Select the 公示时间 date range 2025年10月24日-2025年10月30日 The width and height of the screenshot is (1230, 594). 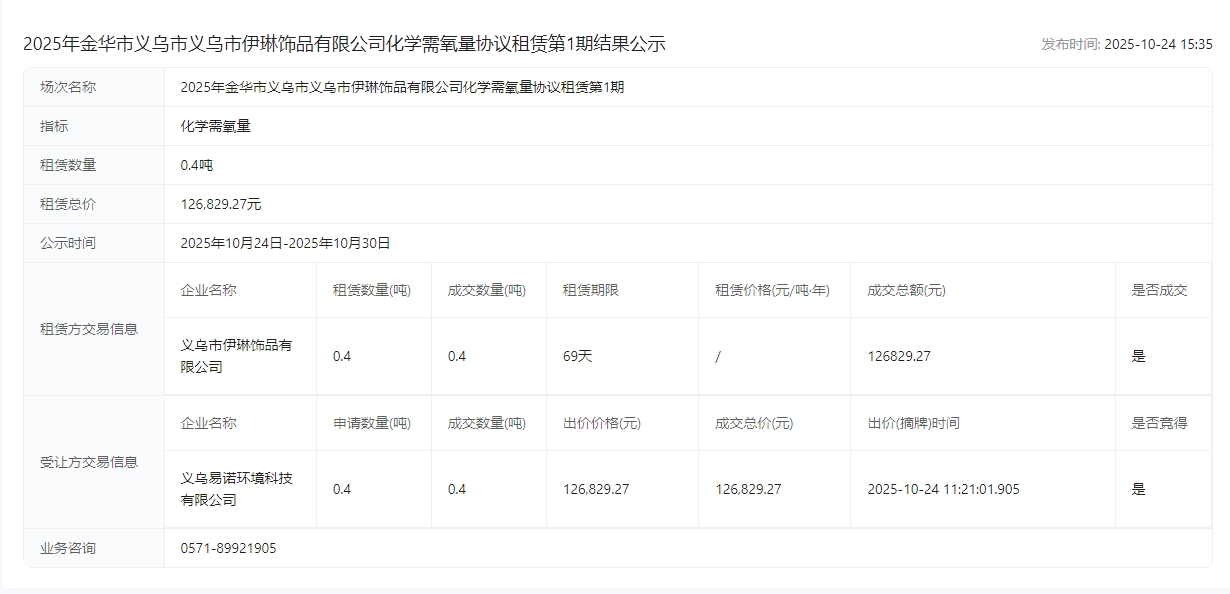(x=285, y=243)
